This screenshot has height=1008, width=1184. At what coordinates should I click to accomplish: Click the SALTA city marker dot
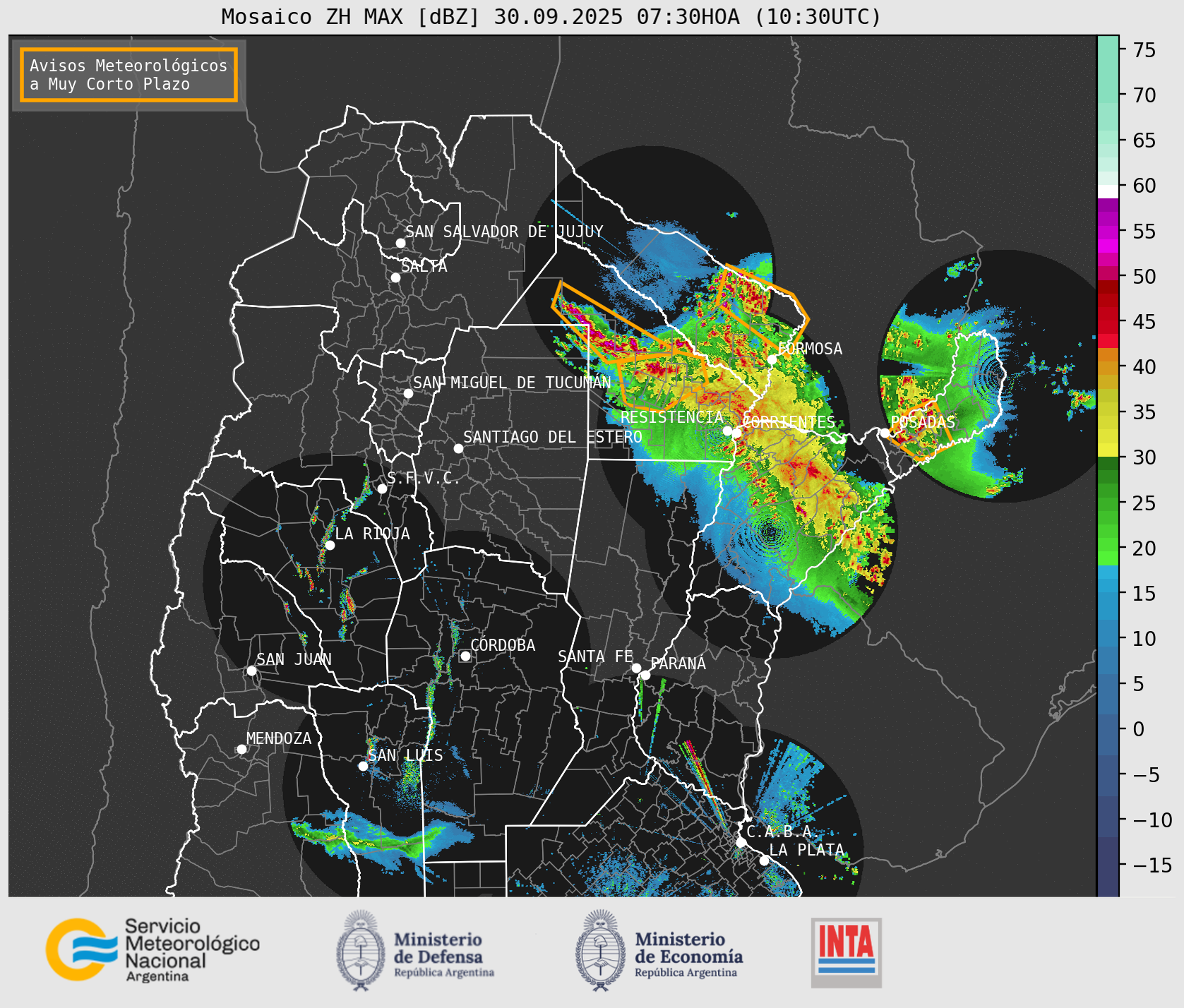(396, 277)
